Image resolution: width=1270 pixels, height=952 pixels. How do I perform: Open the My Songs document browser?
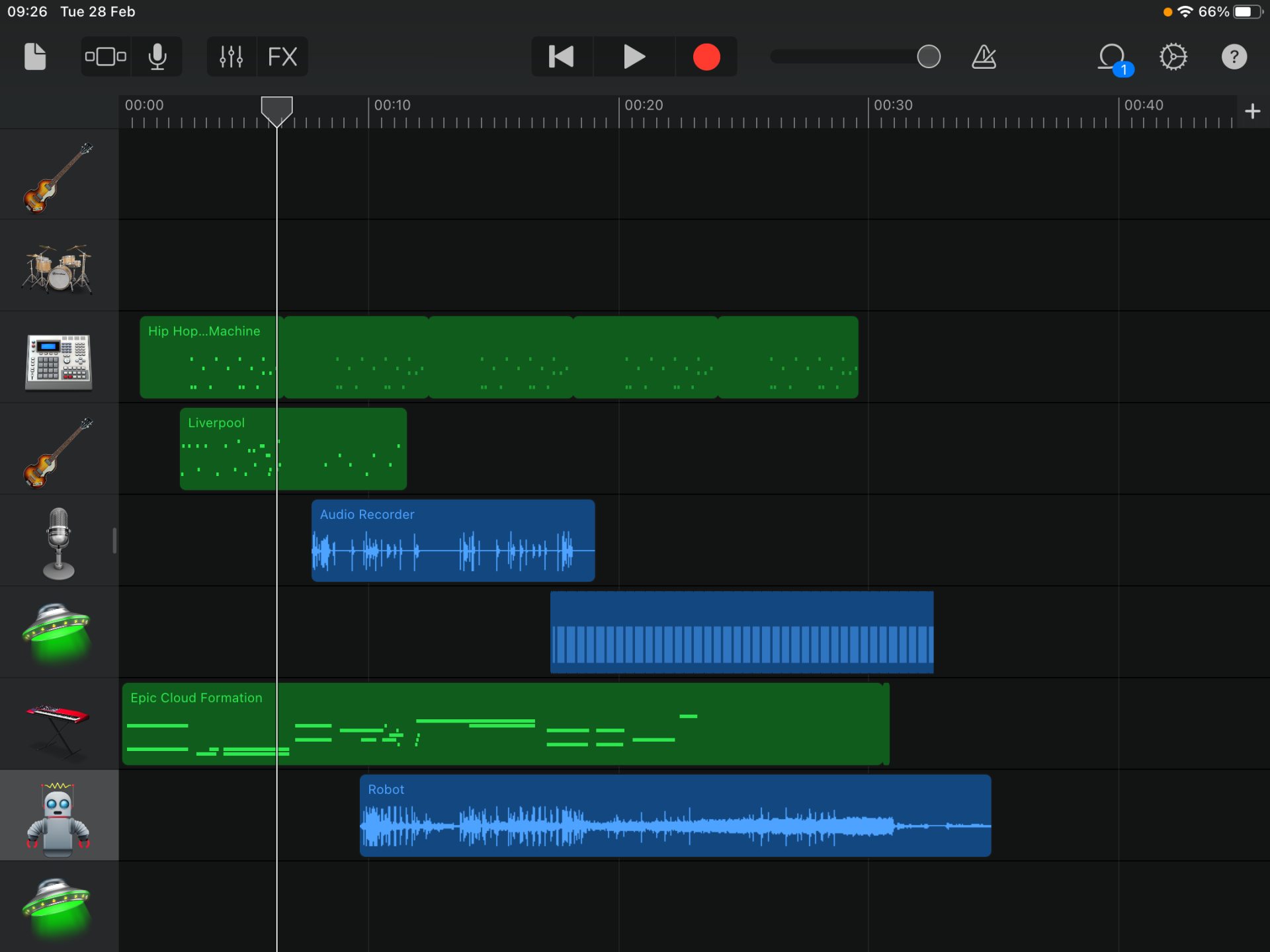[x=34, y=56]
